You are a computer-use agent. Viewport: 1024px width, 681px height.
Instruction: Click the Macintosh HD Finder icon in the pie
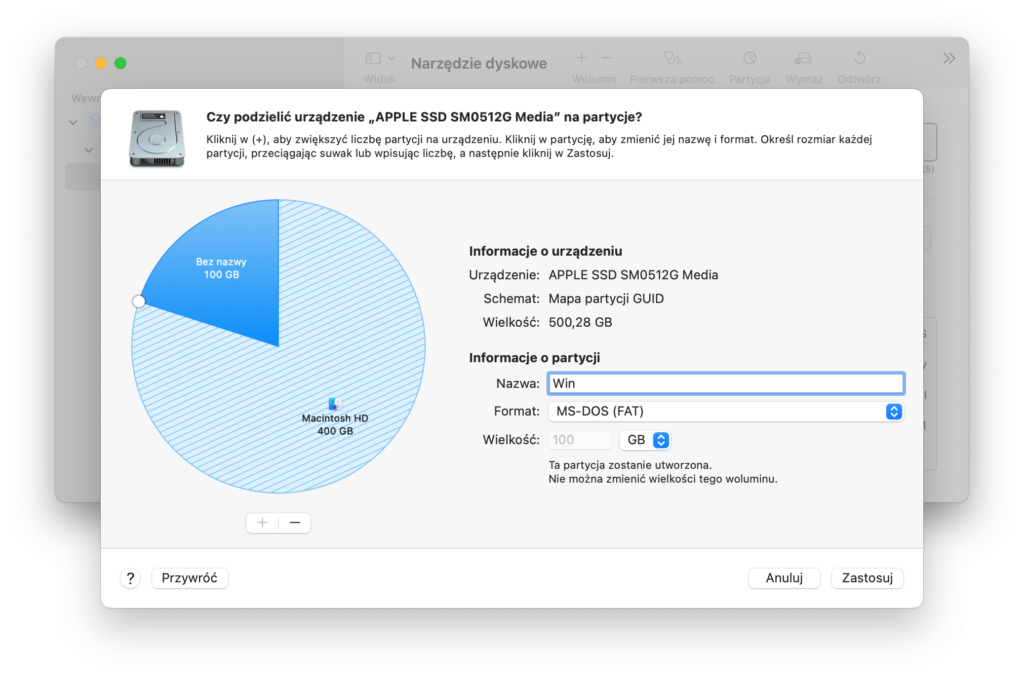tap(334, 404)
